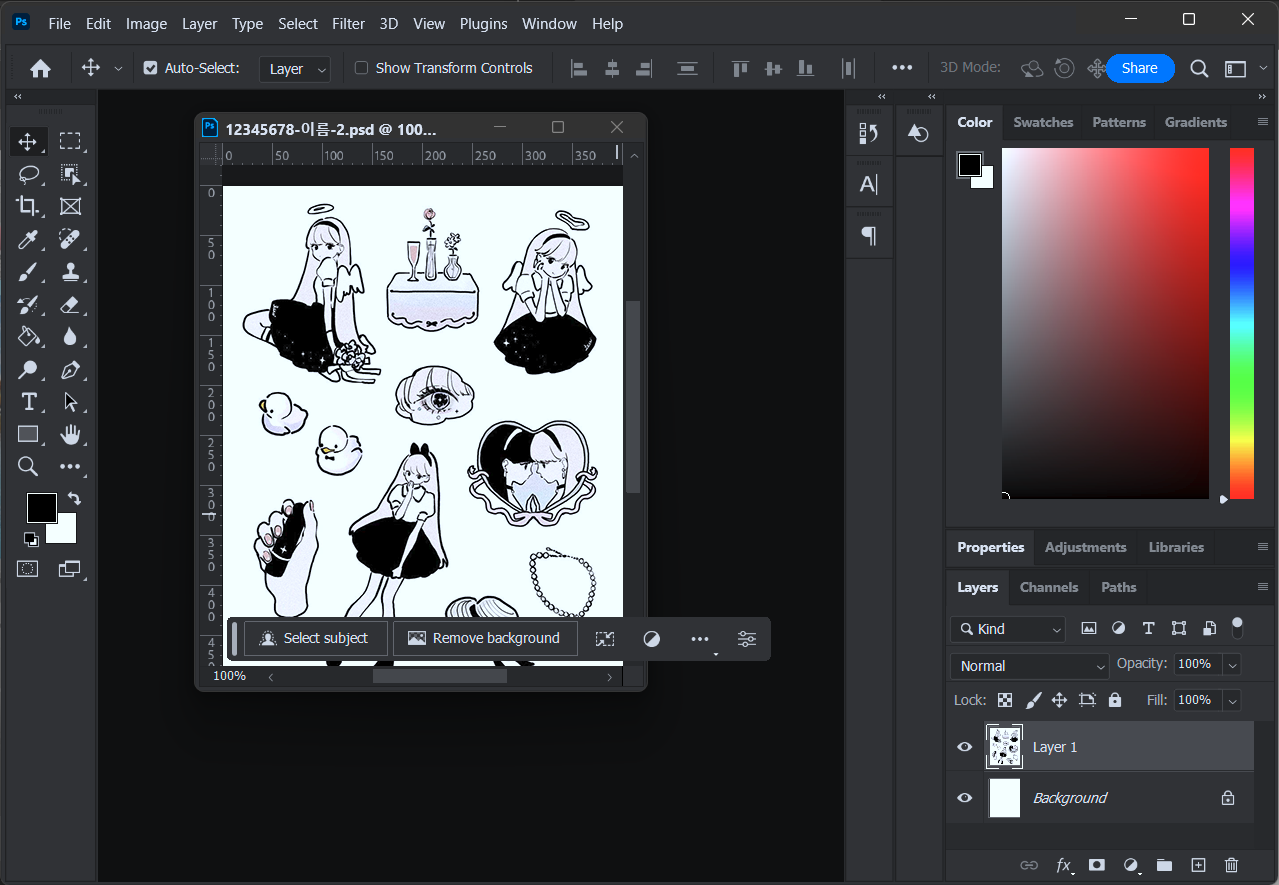Toggle lock image pixels brush icon
Screen dimensions: 1279x885
pyautogui.click(x=1033, y=700)
